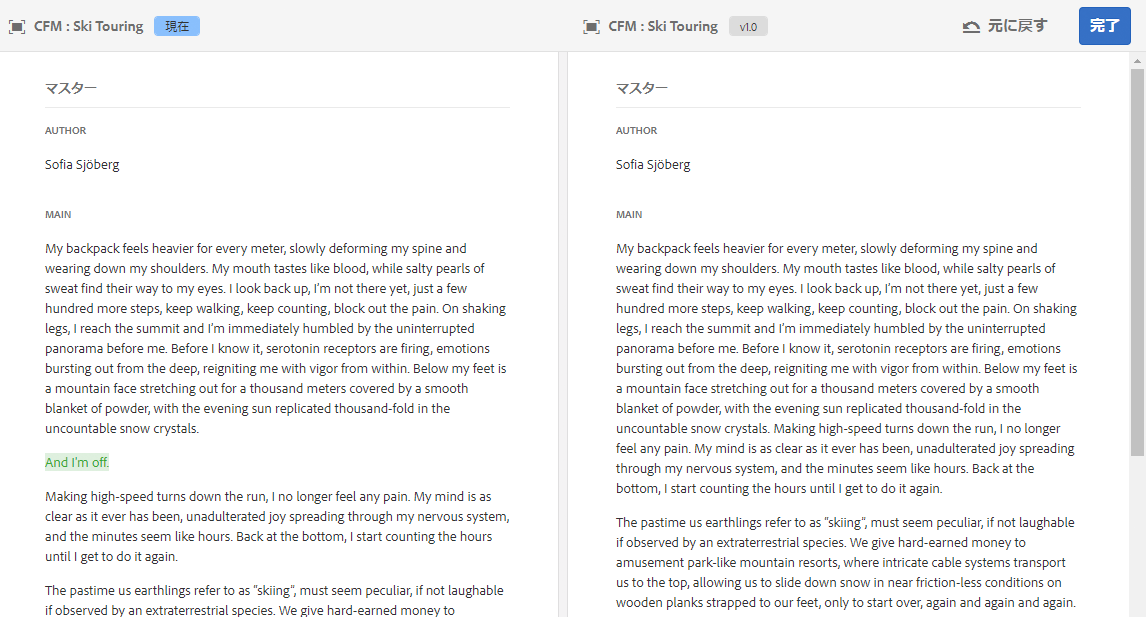Click the vertical scrollbar thumb

click(x=1136, y=262)
